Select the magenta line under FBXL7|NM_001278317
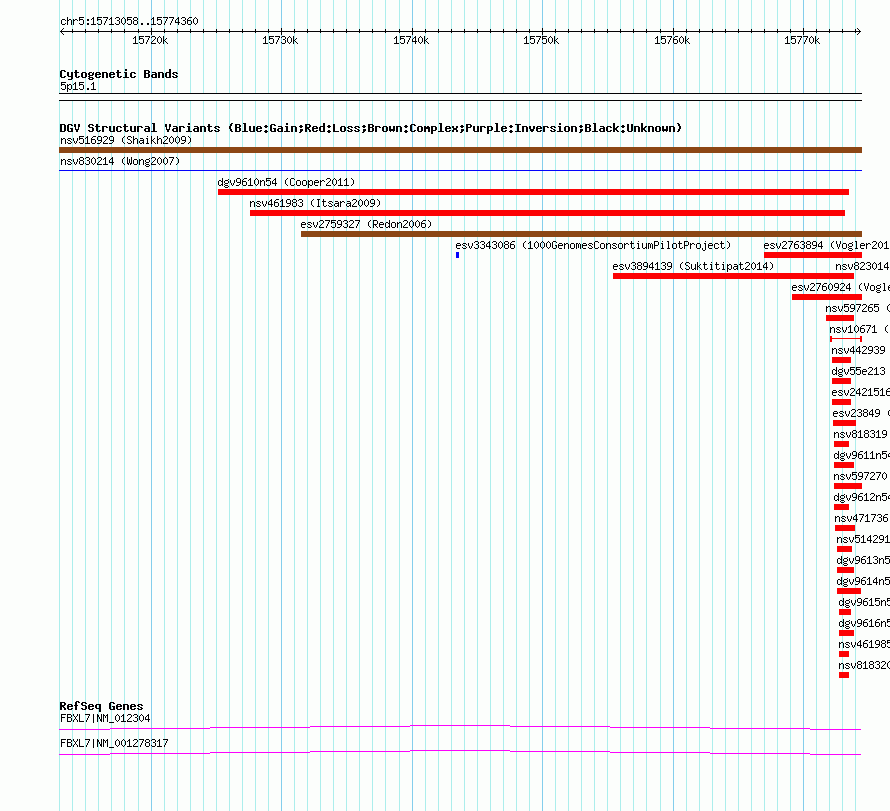The image size is (890, 811). coord(460,753)
